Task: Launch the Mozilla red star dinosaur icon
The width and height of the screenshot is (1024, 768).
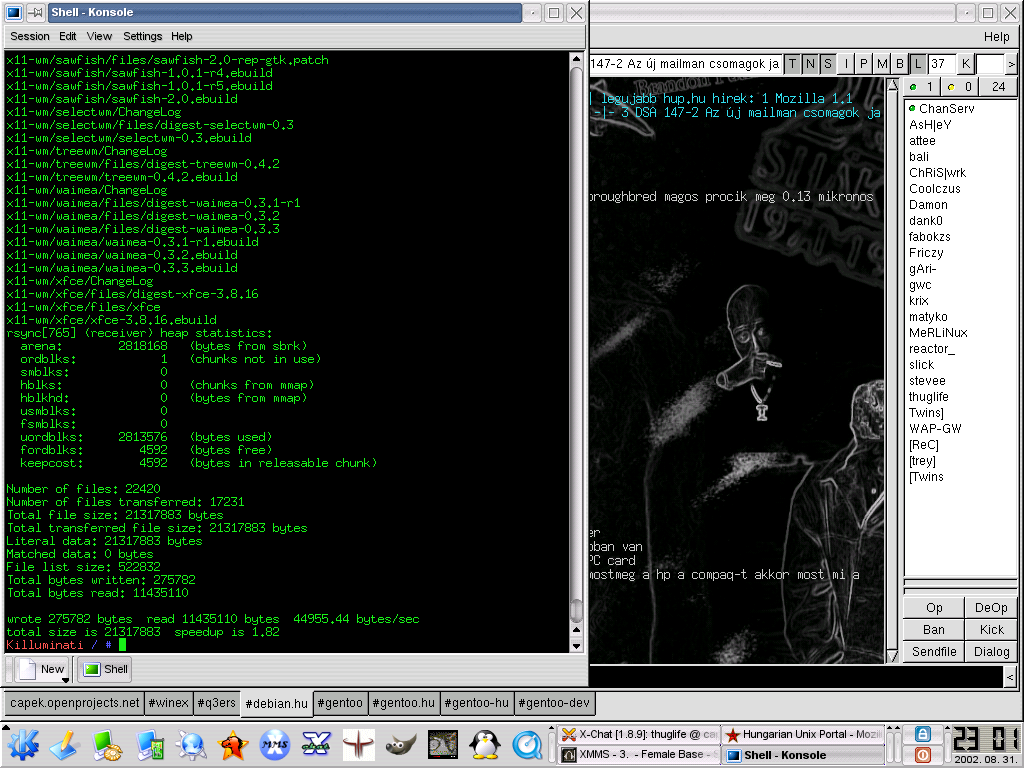Action: click(233, 744)
